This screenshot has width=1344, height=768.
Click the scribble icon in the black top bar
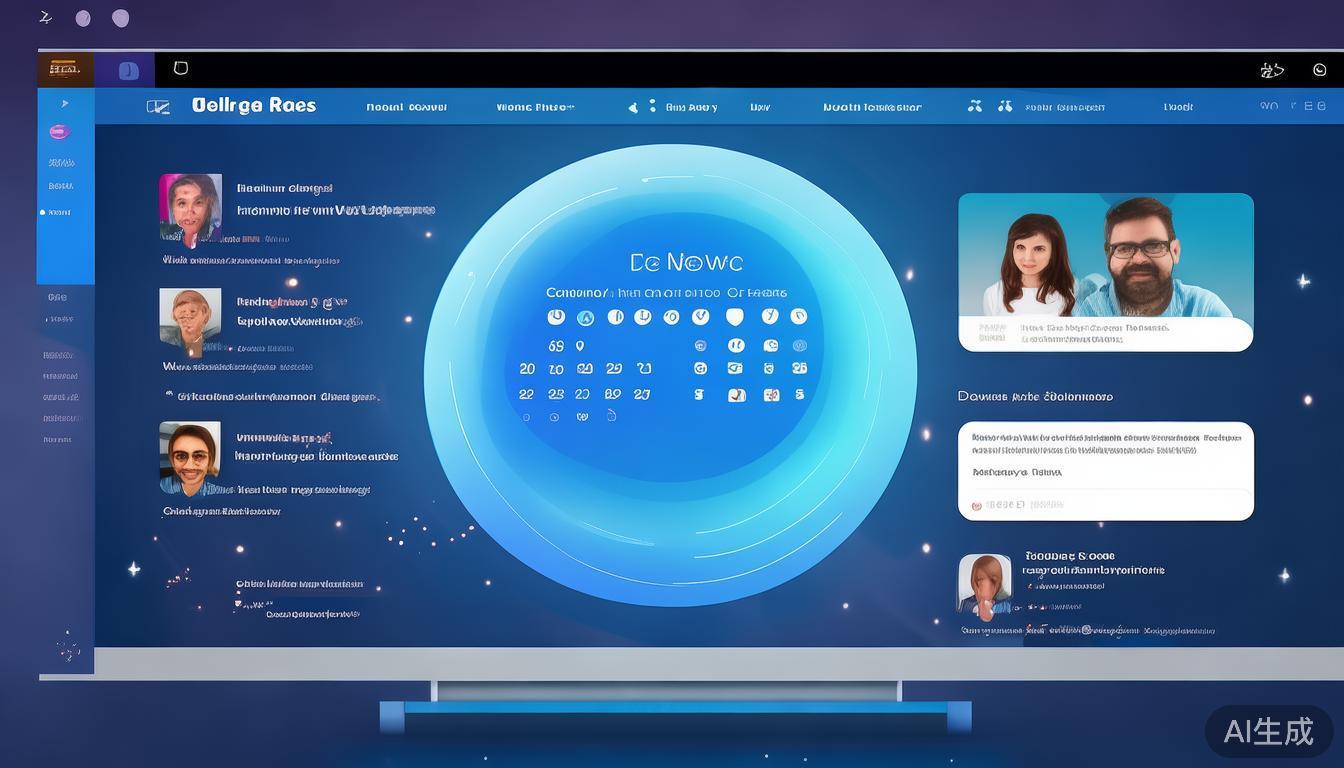pyautogui.click(x=1272, y=70)
